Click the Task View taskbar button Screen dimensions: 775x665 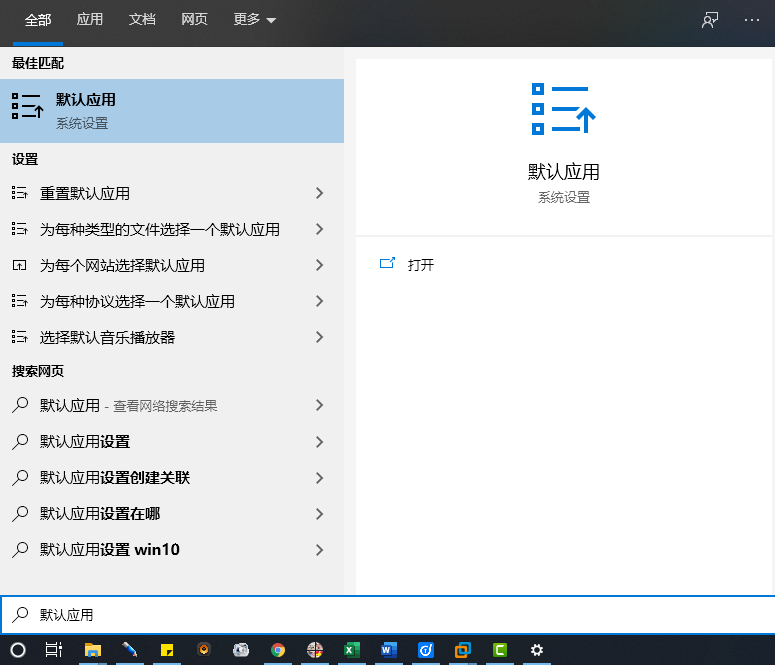pyautogui.click(x=54, y=650)
